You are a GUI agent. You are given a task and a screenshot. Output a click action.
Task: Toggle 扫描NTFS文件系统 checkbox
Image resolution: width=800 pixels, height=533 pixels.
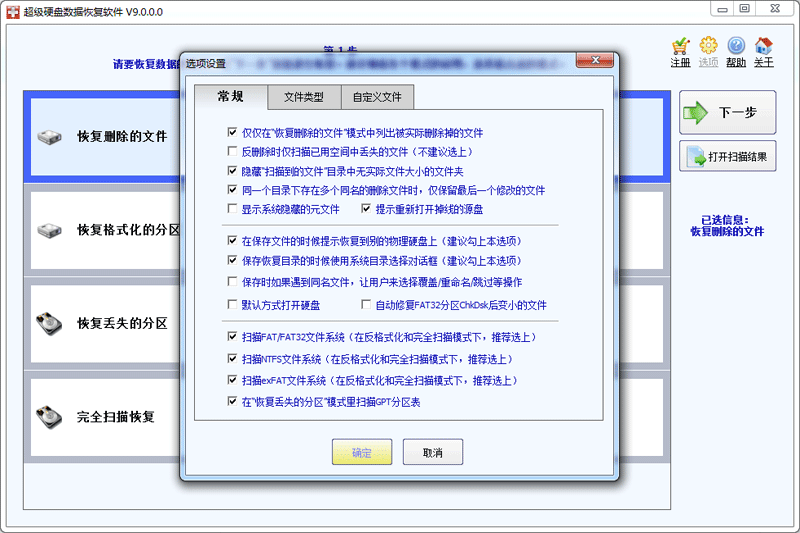coord(233,359)
